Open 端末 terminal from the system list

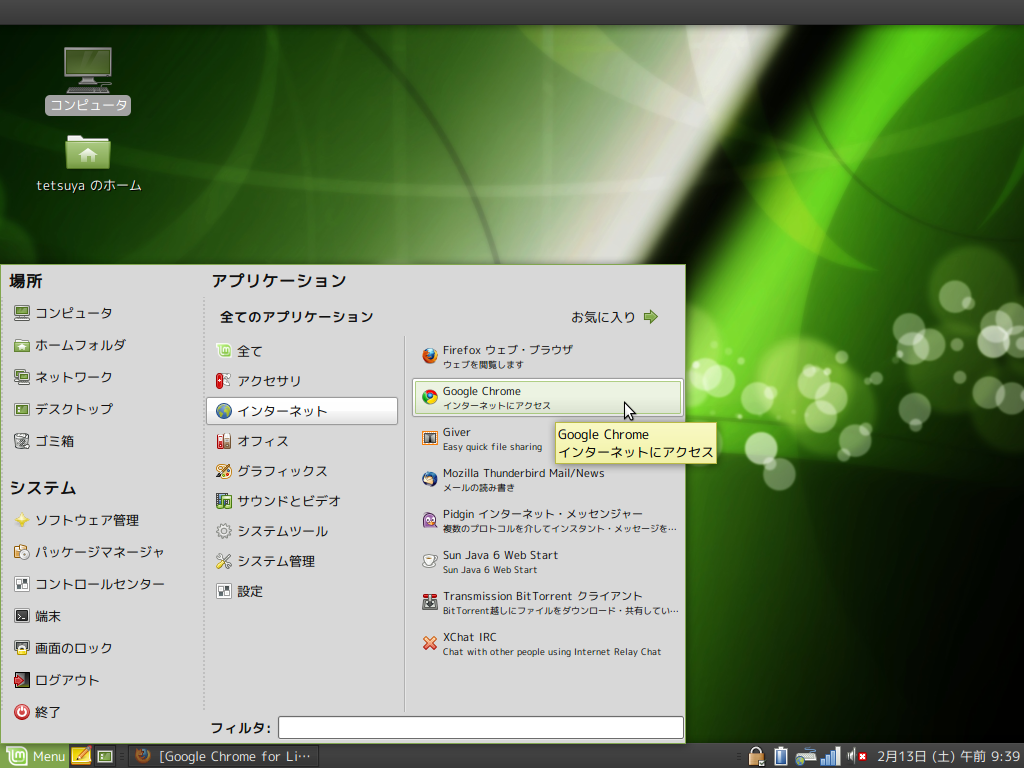38,616
